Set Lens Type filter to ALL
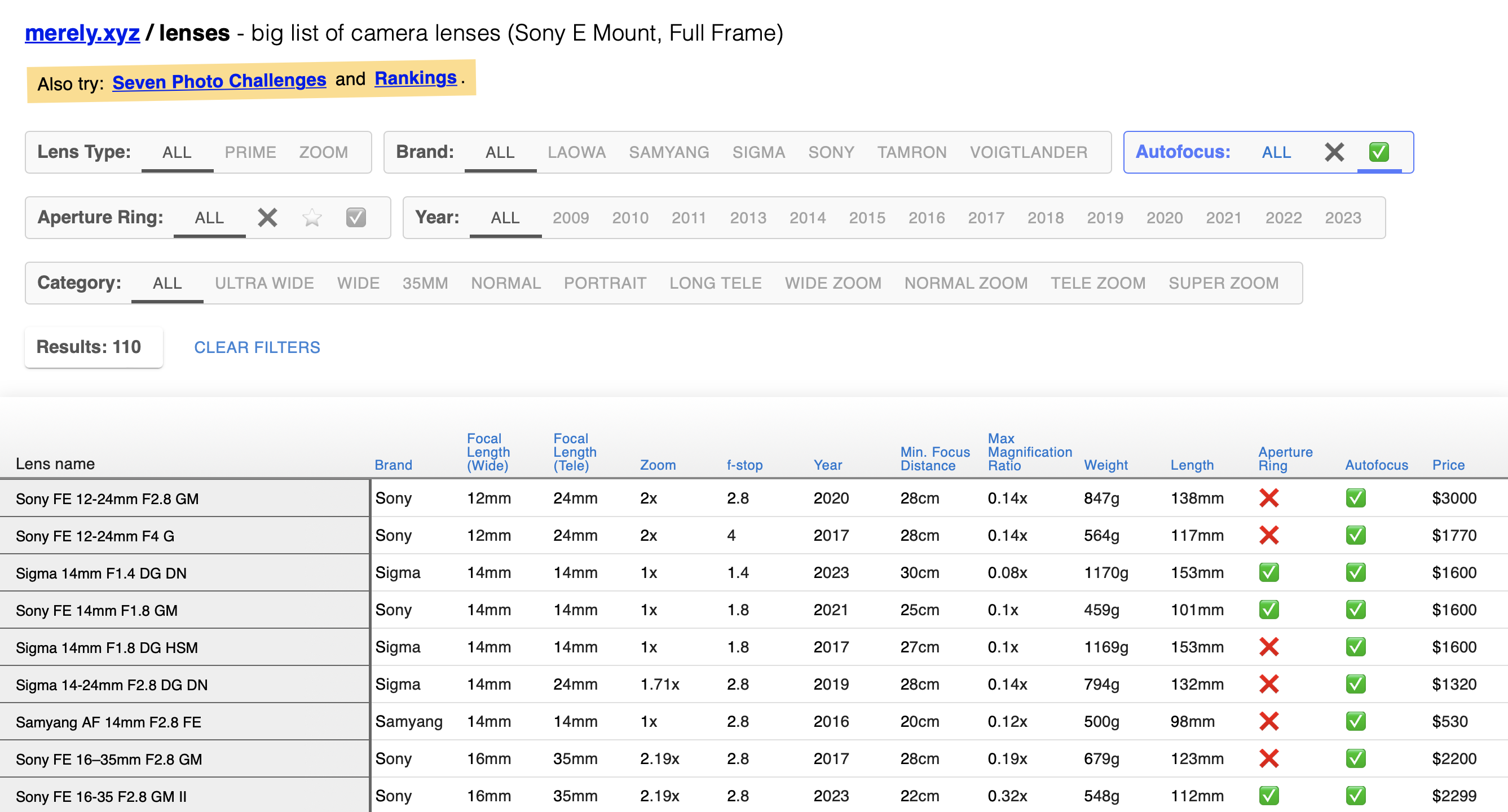The image size is (1508, 812). 177,152
